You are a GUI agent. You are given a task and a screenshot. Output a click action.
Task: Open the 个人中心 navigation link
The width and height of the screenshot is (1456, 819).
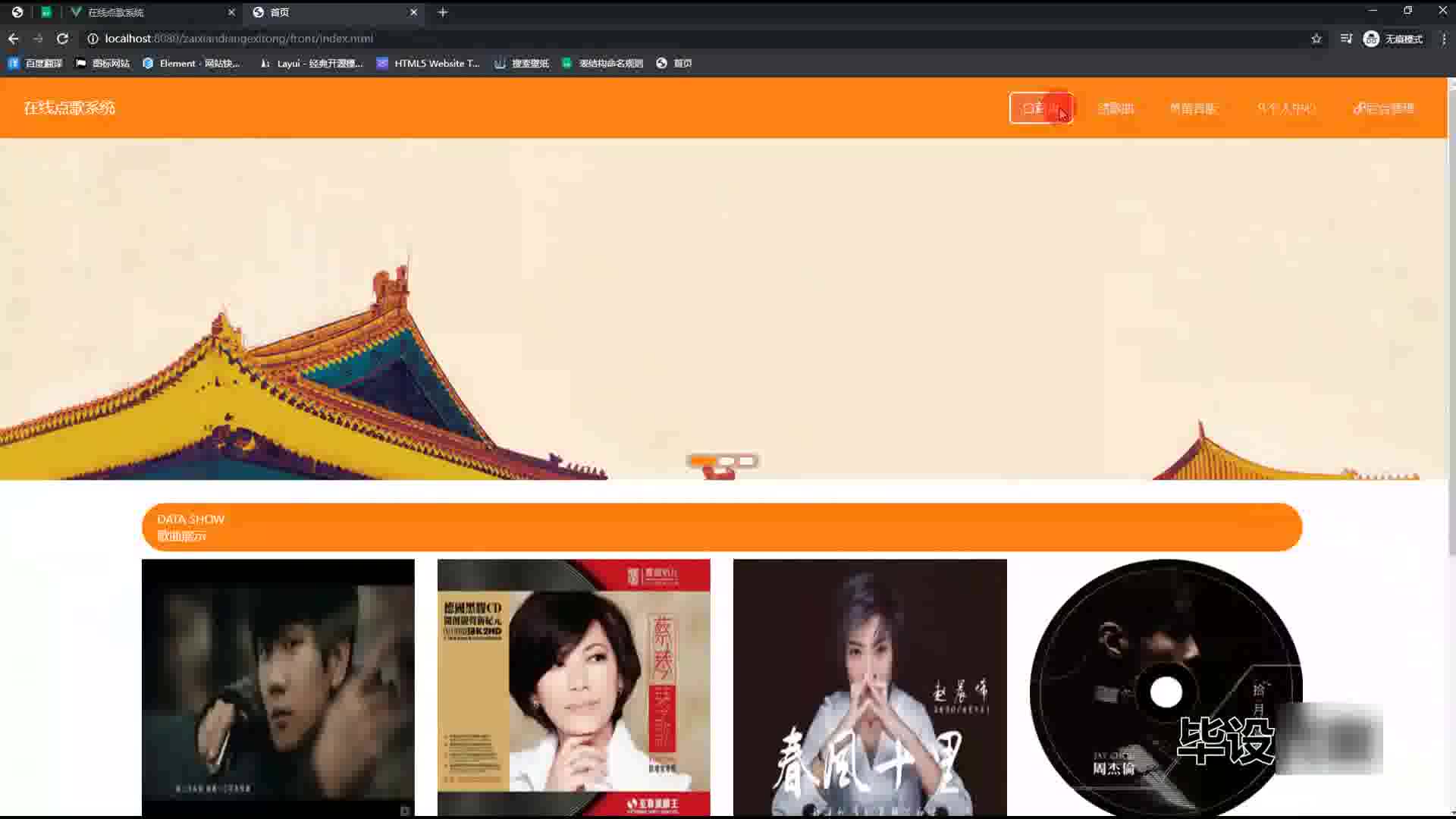tap(1286, 108)
